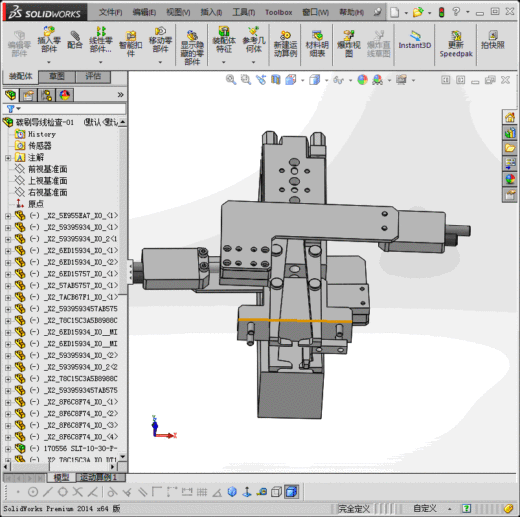This screenshot has width=520, height=517.
Task: Toggle the 3D view cube icon in bottom toolbar
Action: pos(292,492)
